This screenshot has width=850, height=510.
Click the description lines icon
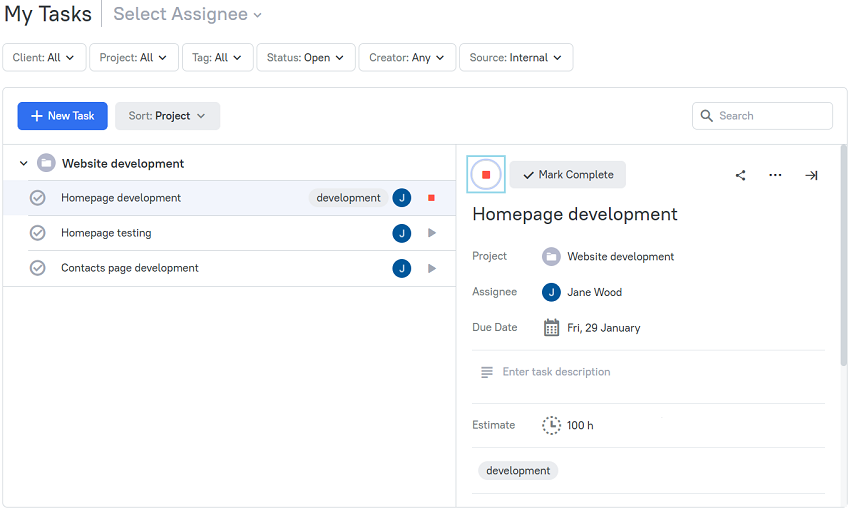(x=487, y=372)
